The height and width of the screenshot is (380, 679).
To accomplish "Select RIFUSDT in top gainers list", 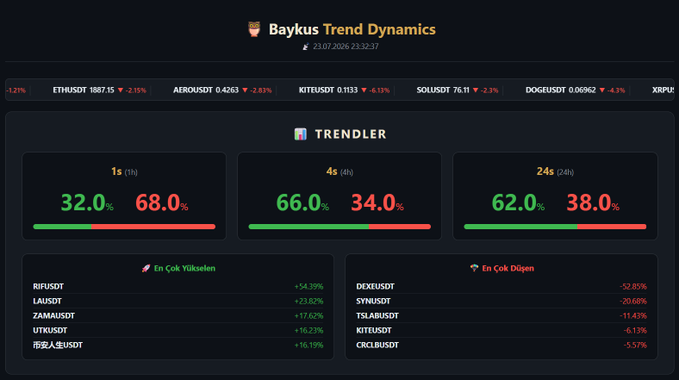I will (x=48, y=287).
